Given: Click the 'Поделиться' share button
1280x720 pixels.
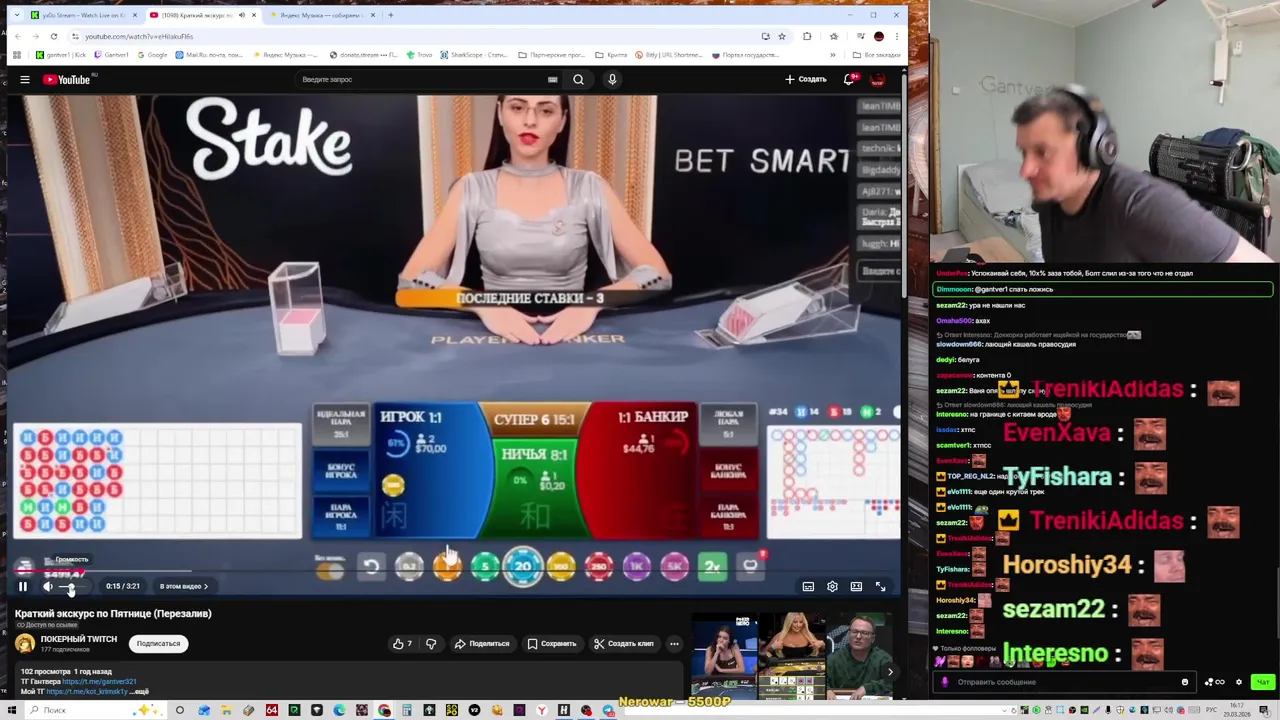Looking at the screenshot, I should coord(482,643).
